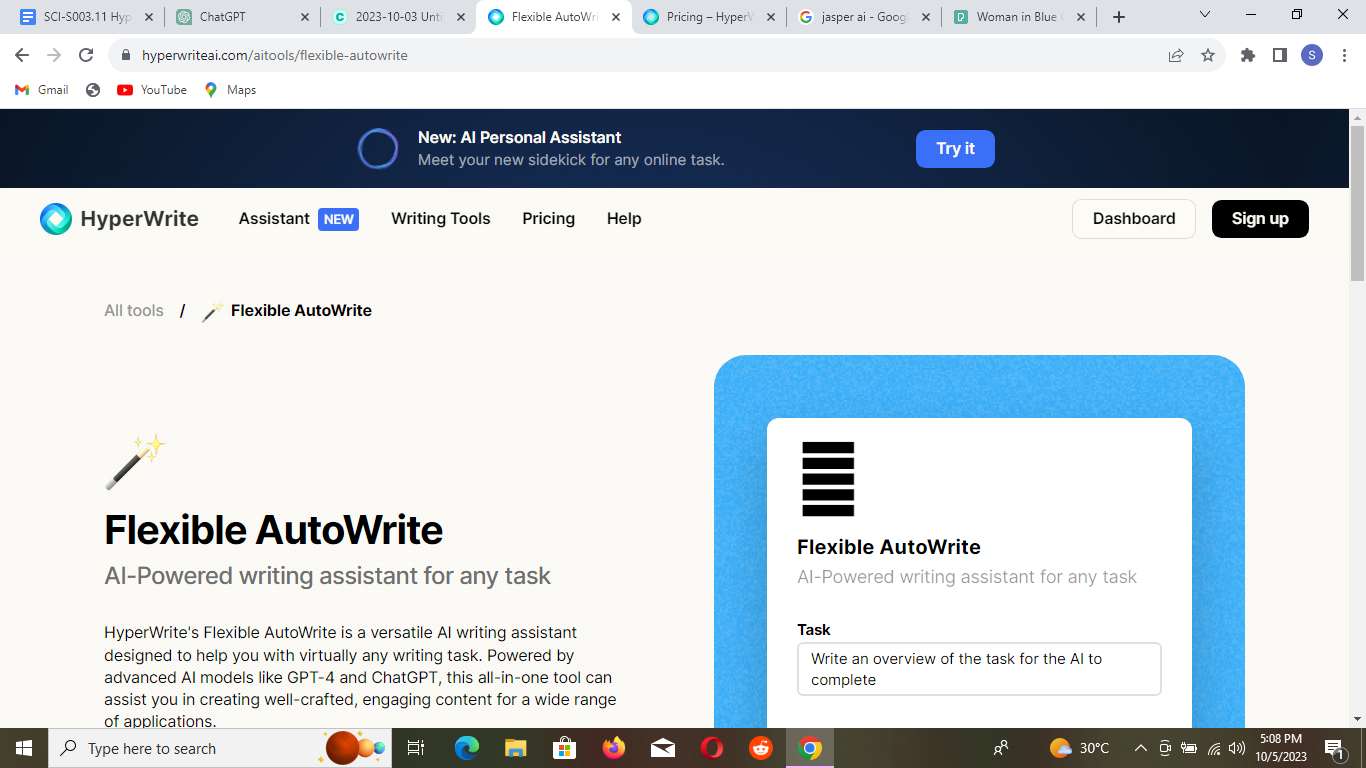Open the Chrome extensions puzzle icon
This screenshot has width=1366, height=768.
tap(1247, 55)
